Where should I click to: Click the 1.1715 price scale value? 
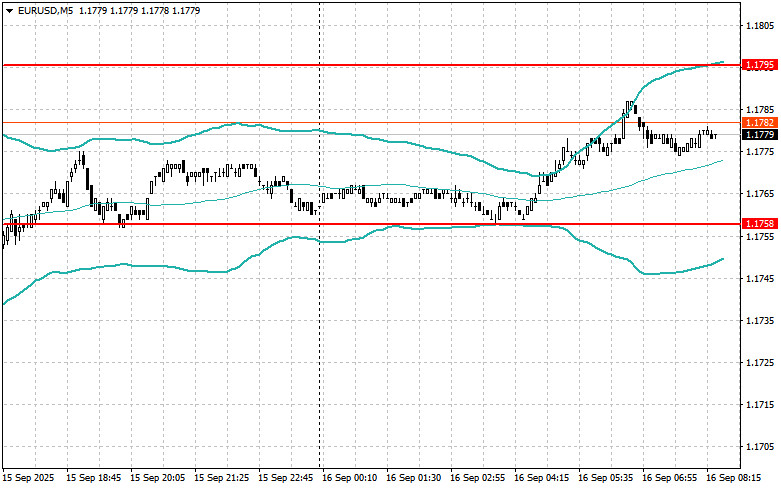[x=760, y=404]
